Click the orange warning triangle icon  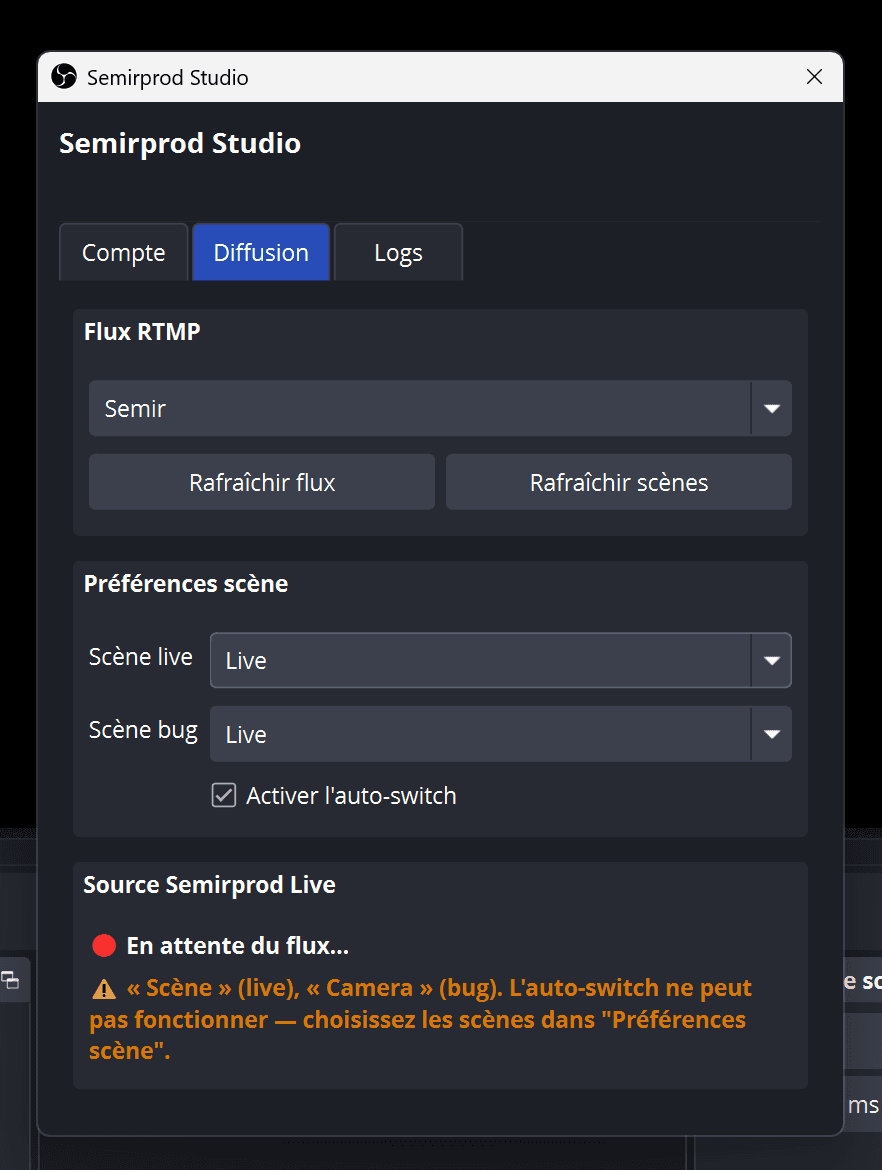tap(104, 989)
